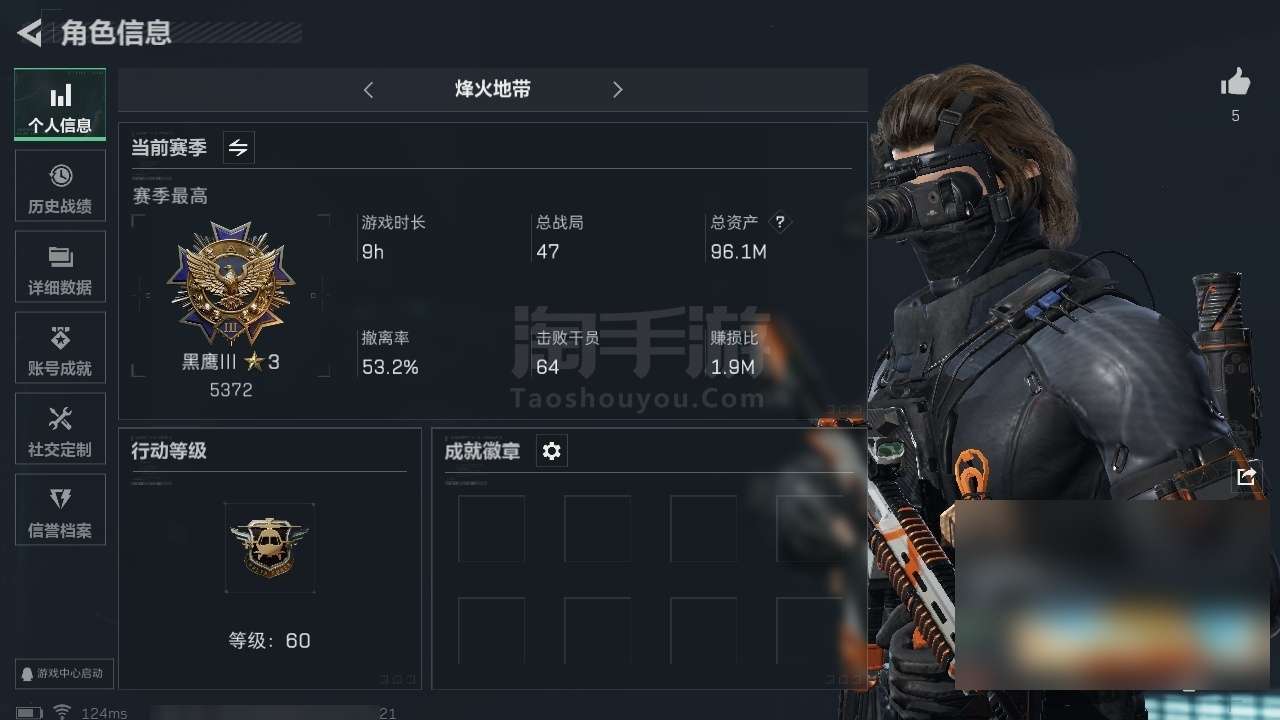Open 账号成就 achievements section
The width and height of the screenshot is (1280, 720).
pyautogui.click(x=60, y=348)
